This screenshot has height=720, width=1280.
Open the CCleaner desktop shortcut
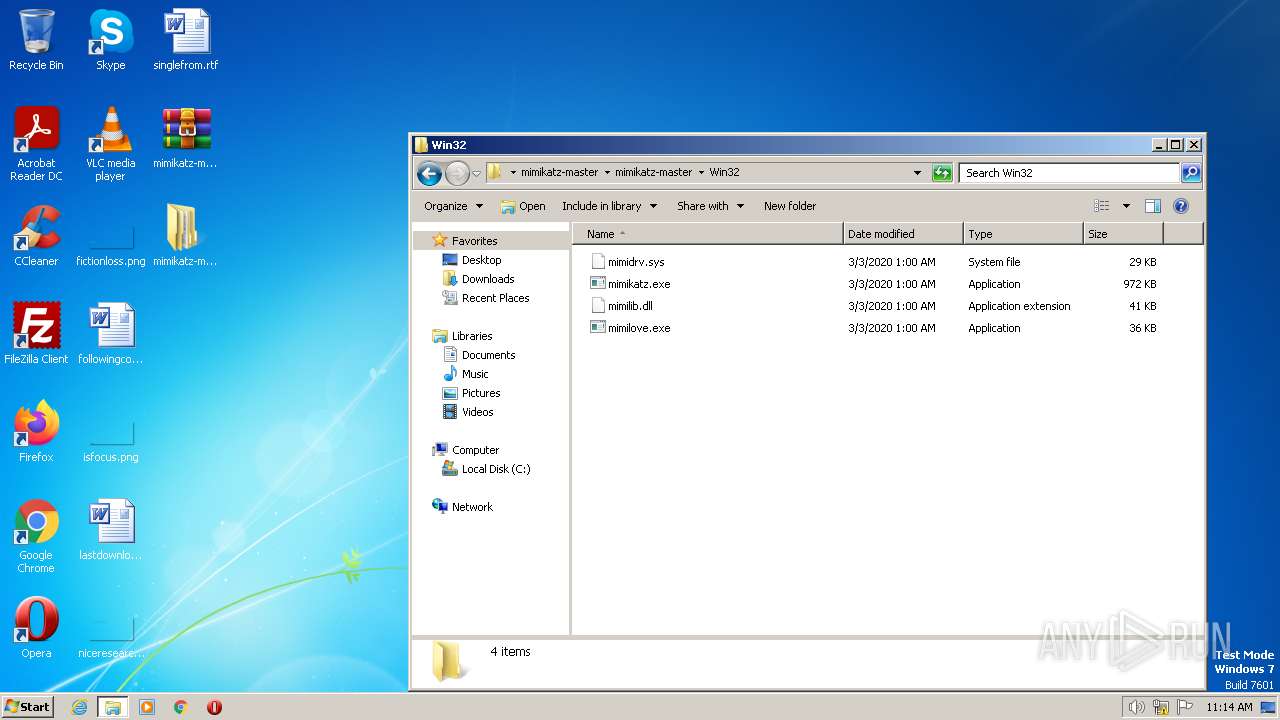coord(36,236)
